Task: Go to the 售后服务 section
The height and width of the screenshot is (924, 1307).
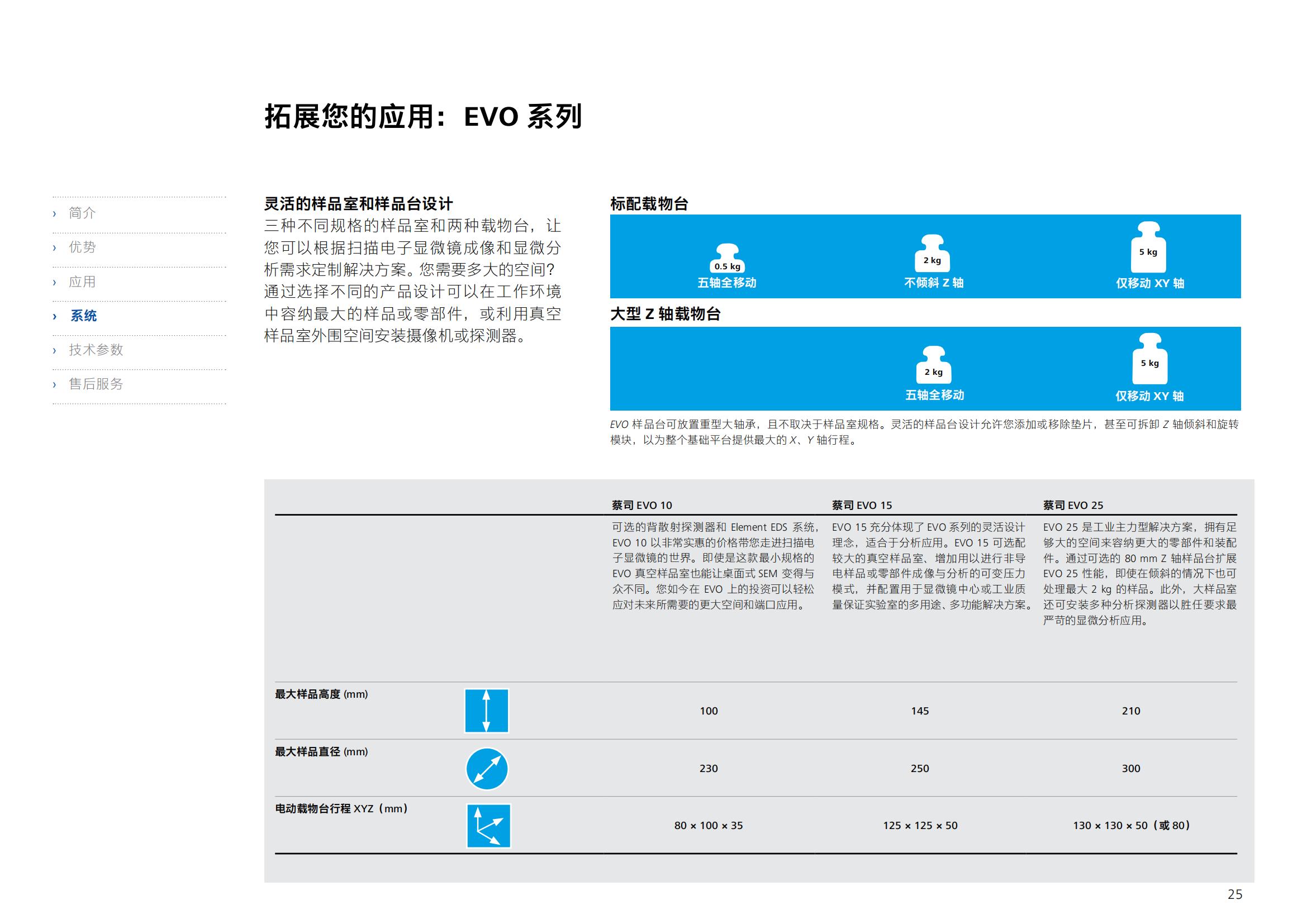Action: pos(96,384)
